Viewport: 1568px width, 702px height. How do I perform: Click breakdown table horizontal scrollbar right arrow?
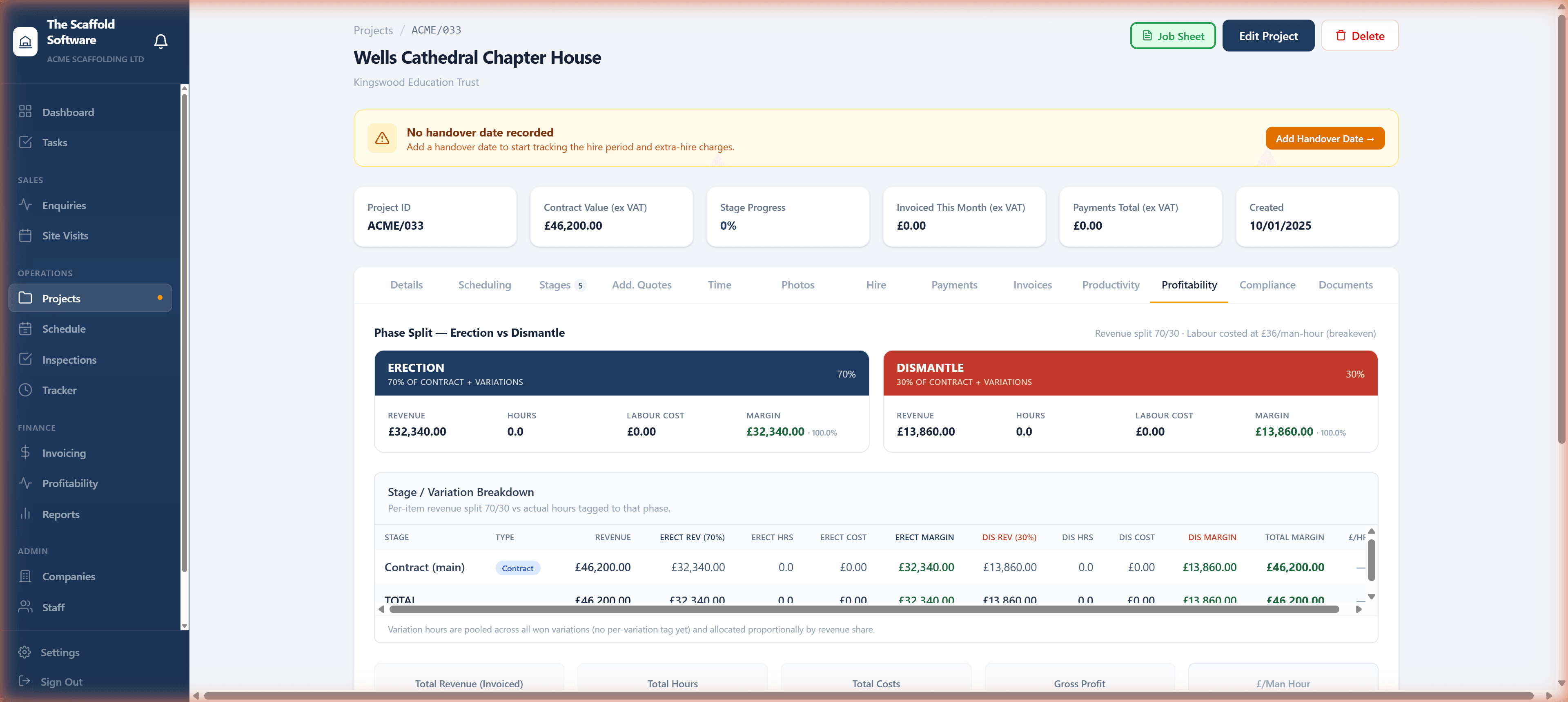pos(1359,609)
